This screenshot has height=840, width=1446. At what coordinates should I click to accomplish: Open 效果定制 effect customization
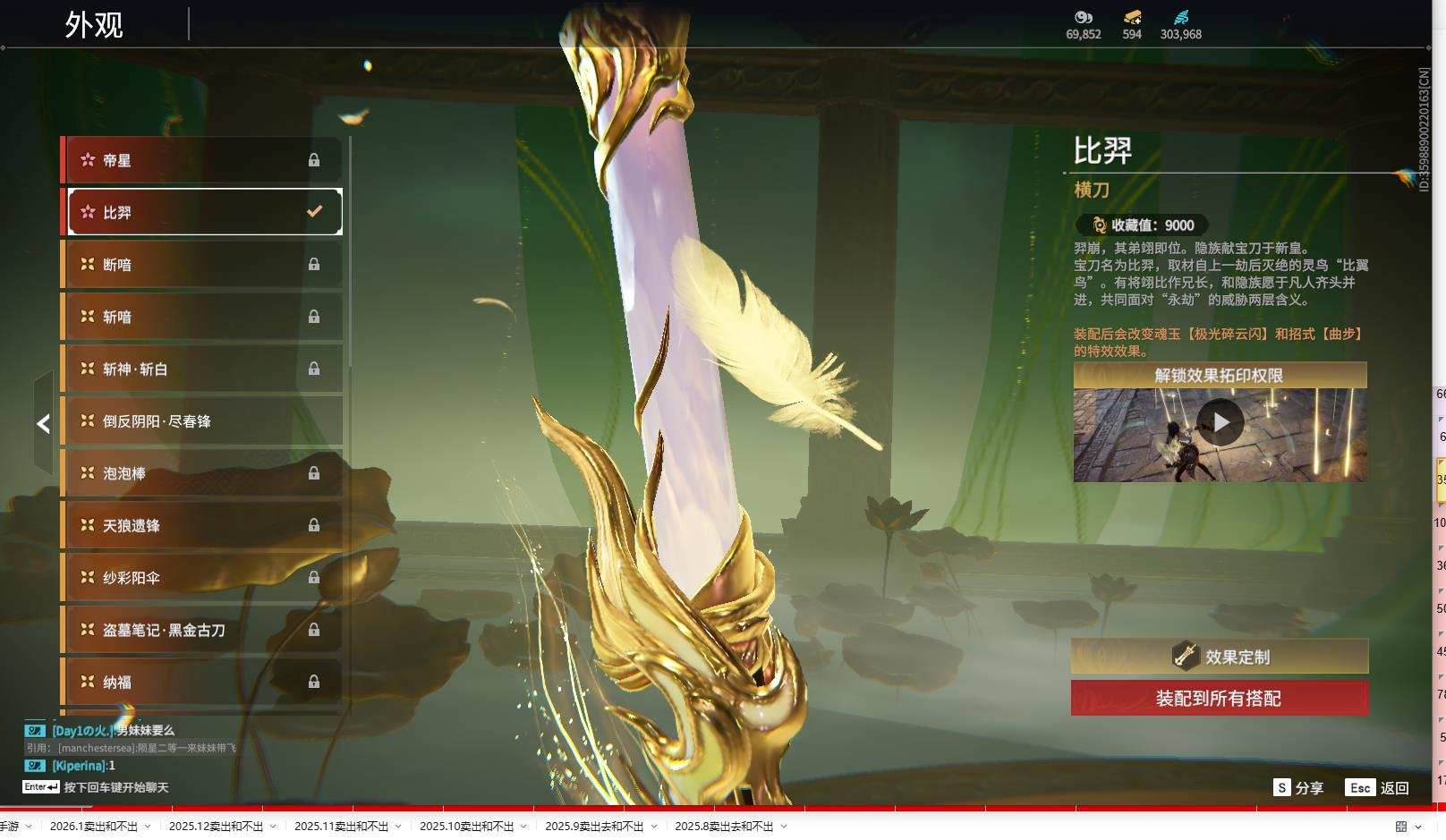pyautogui.click(x=1220, y=657)
